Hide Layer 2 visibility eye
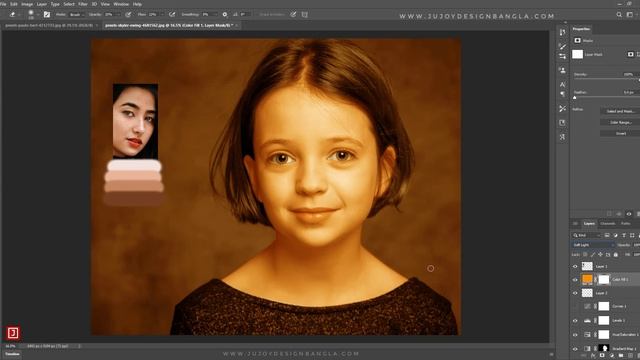Image resolution: width=640 pixels, height=360 pixels. point(575,293)
